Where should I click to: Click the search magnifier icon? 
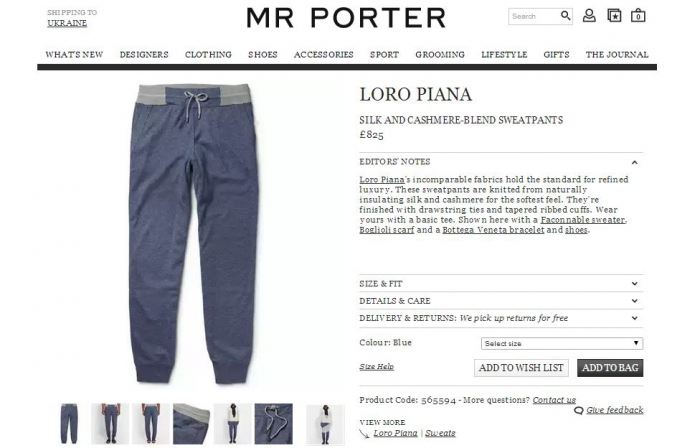[x=565, y=16]
